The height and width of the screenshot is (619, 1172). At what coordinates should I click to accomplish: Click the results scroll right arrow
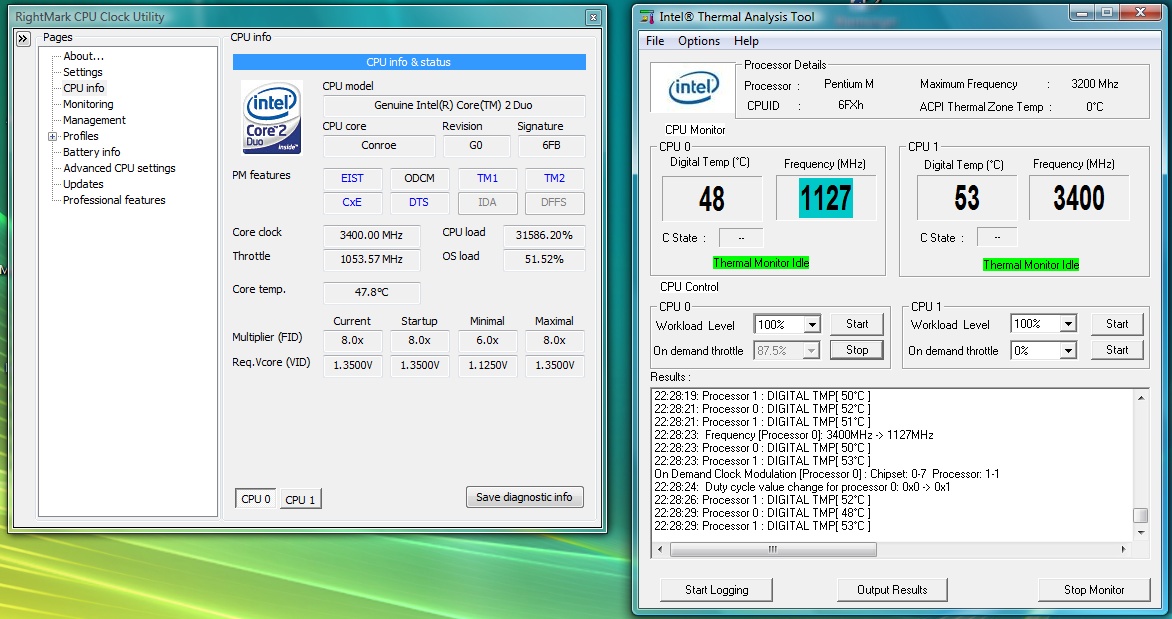pos(1123,549)
